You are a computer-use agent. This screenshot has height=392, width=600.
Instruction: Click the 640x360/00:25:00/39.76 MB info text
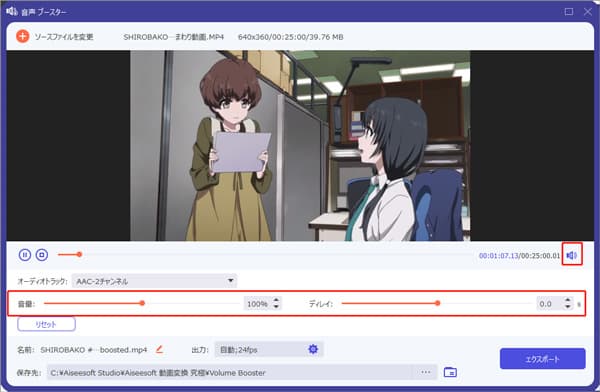(290, 37)
